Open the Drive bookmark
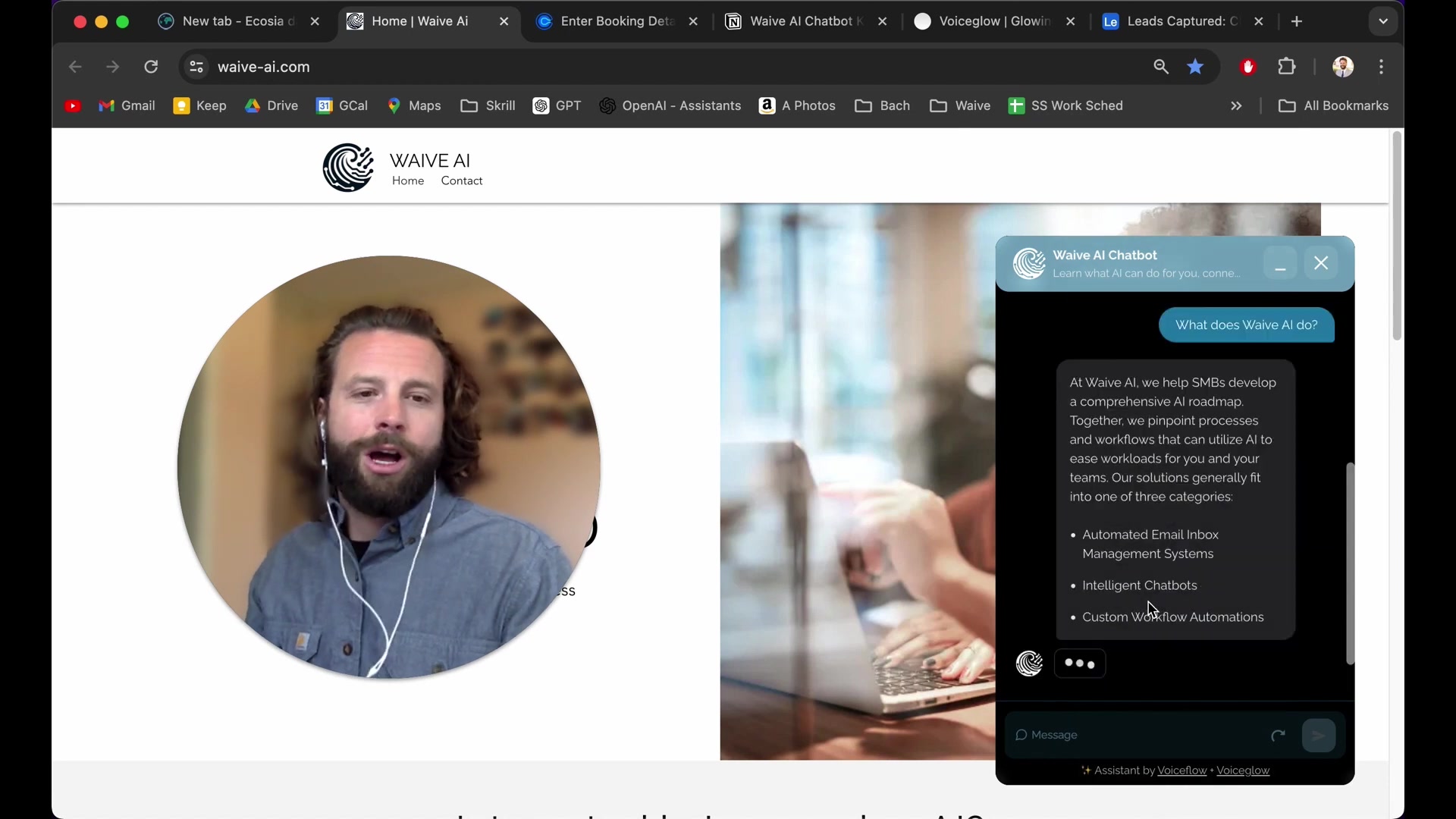Screen dimensions: 1456x819 (271, 106)
